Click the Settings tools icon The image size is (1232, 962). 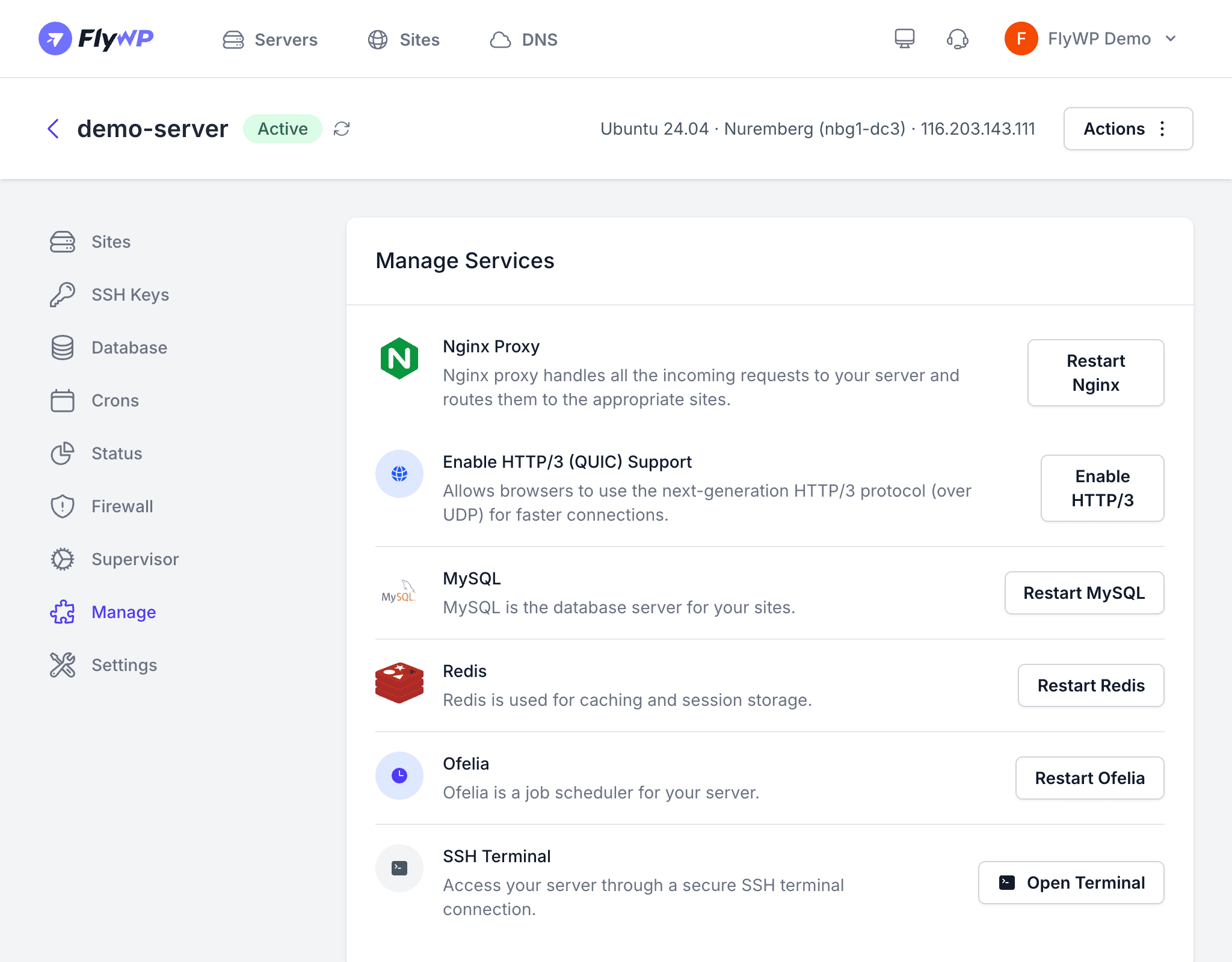pyautogui.click(x=63, y=665)
